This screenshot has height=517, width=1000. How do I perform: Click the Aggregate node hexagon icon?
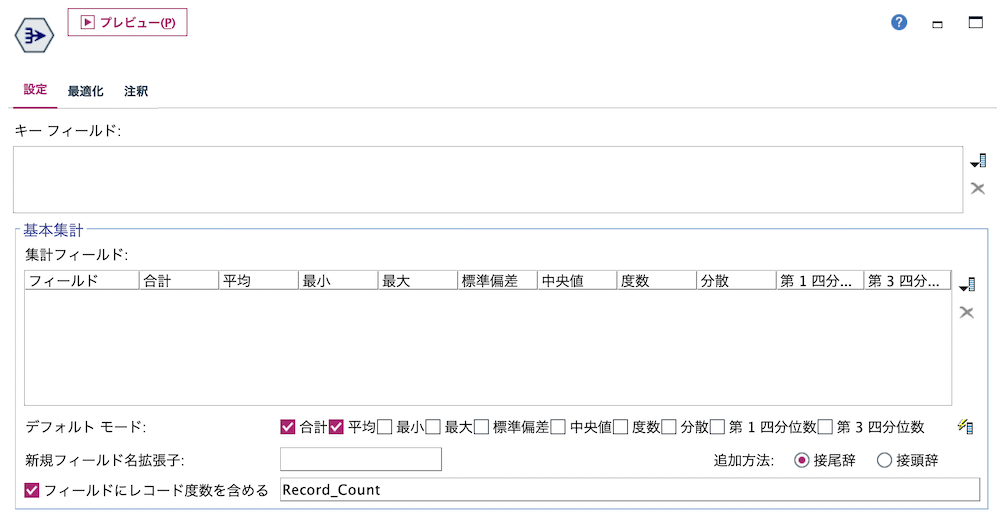pos(34,35)
